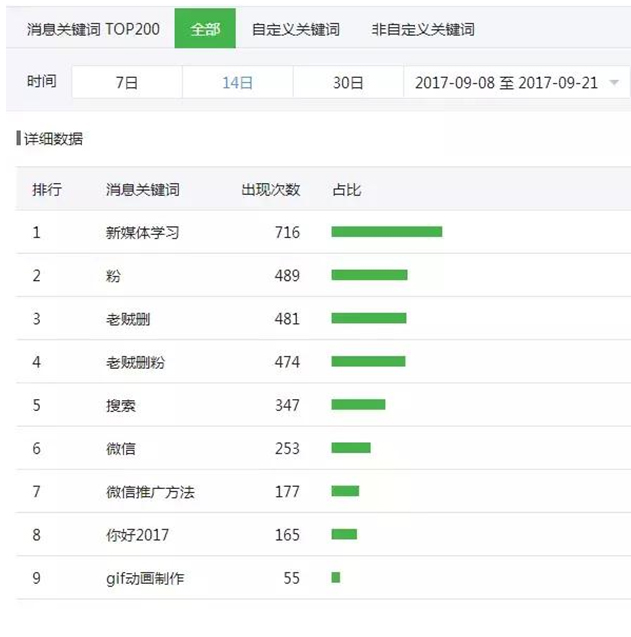Click the 消息关键词 TOP200 title

click(x=93, y=29)
